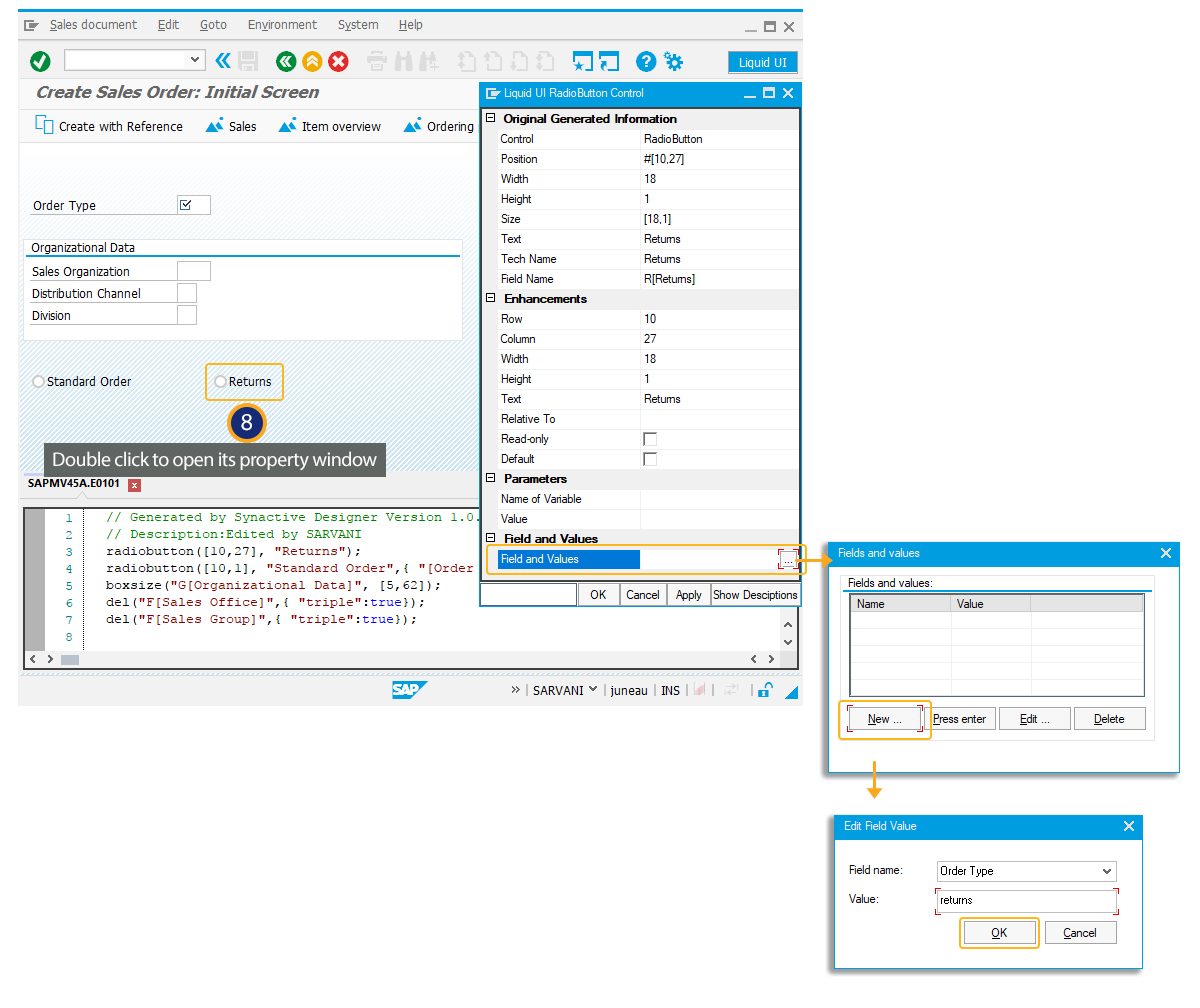Viewport: 1200px width, 1008px height.
Task: Collapse the Field and Values section
Action: [490, 539]
